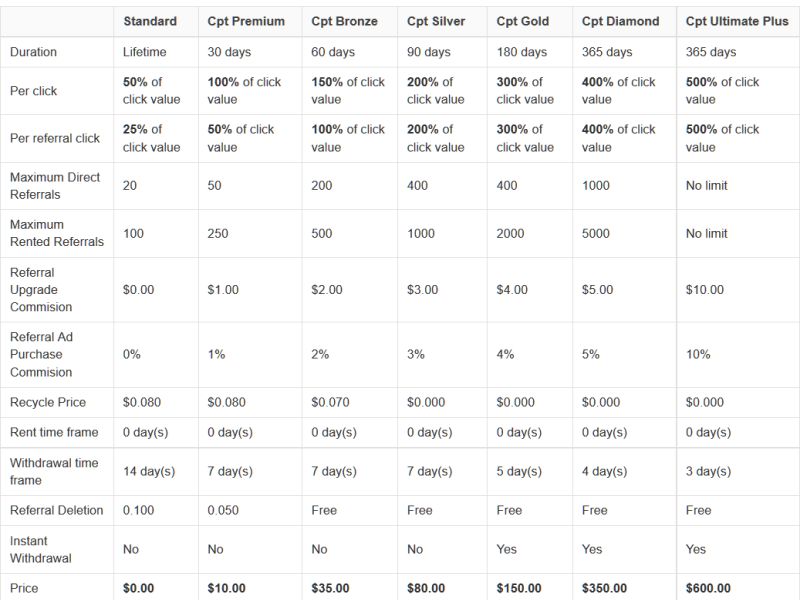Click the Cpt Gold header

[522, 21]
